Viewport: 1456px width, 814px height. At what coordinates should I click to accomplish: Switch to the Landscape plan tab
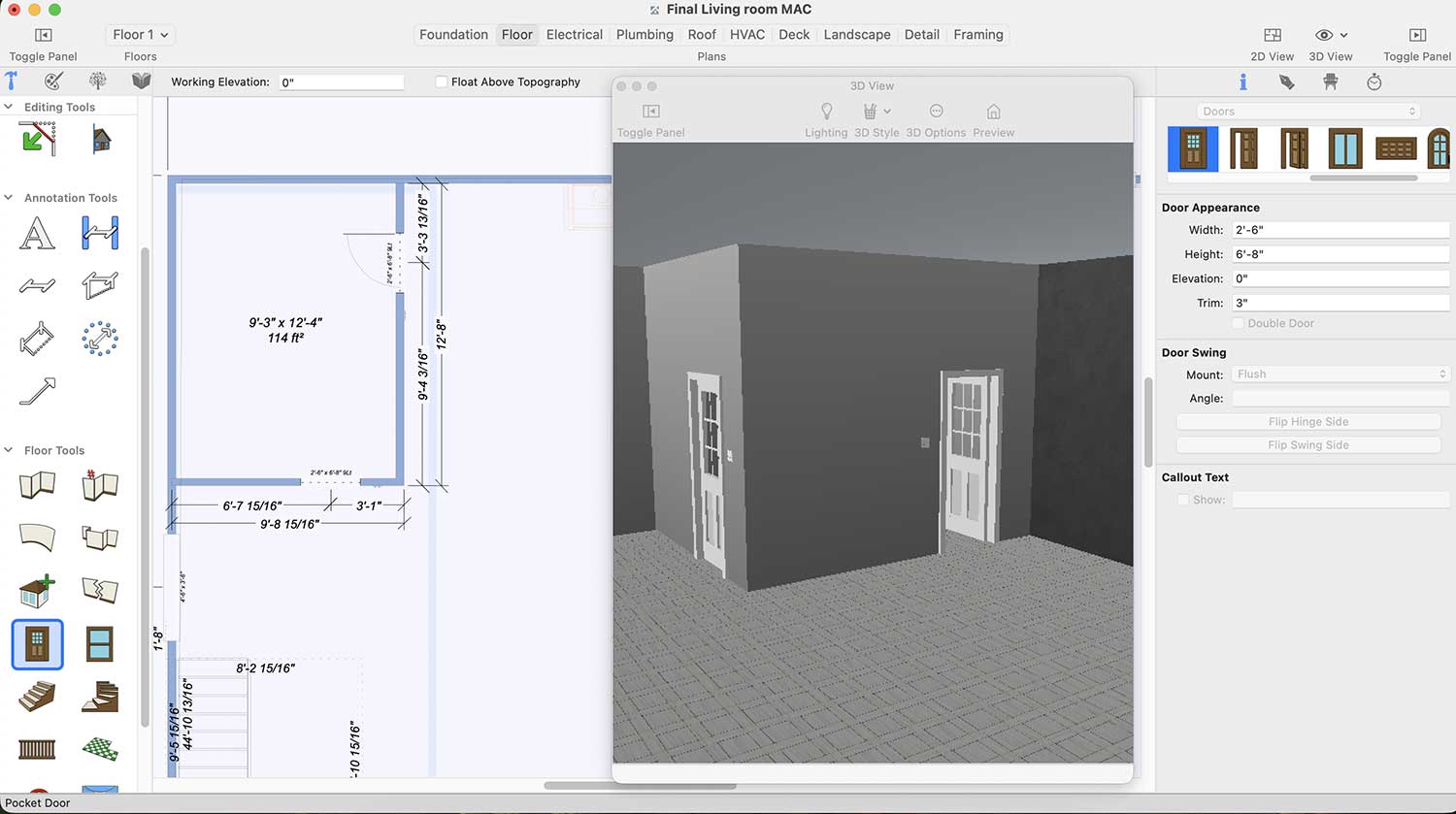856,35
